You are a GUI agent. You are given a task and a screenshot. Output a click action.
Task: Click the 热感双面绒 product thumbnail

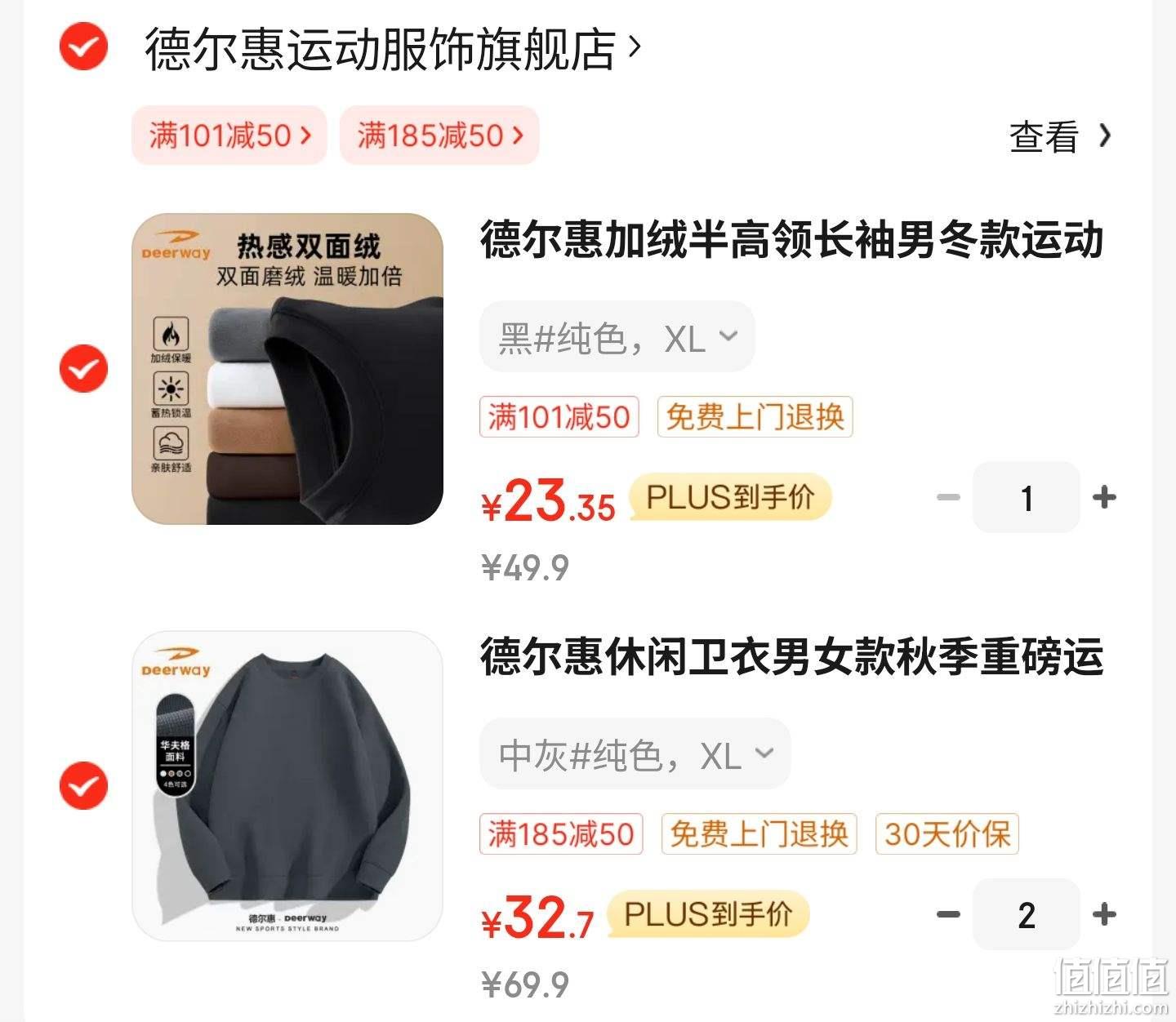(x=287, y=369)
